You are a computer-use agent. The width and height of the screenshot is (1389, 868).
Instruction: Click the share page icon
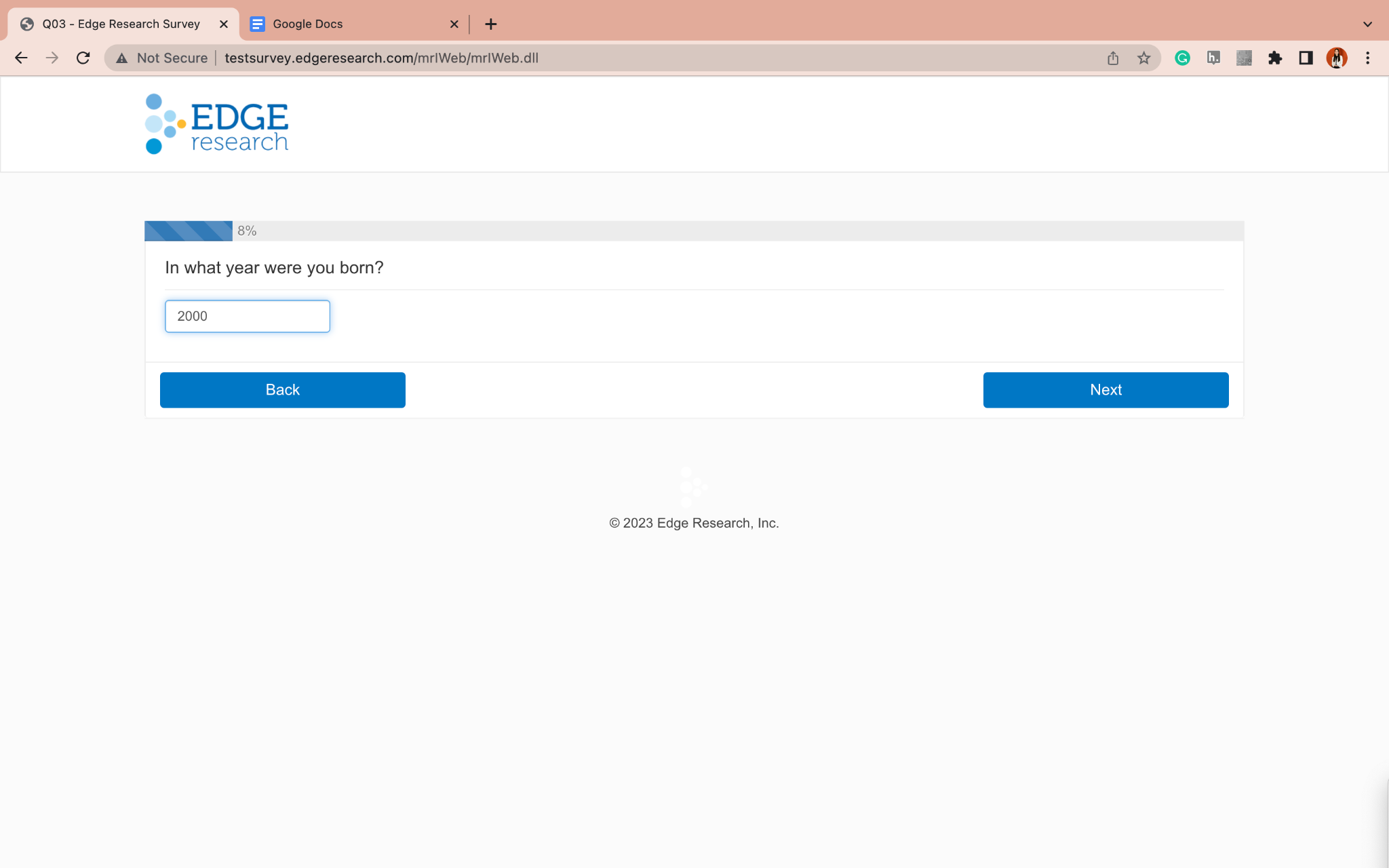1113,58
